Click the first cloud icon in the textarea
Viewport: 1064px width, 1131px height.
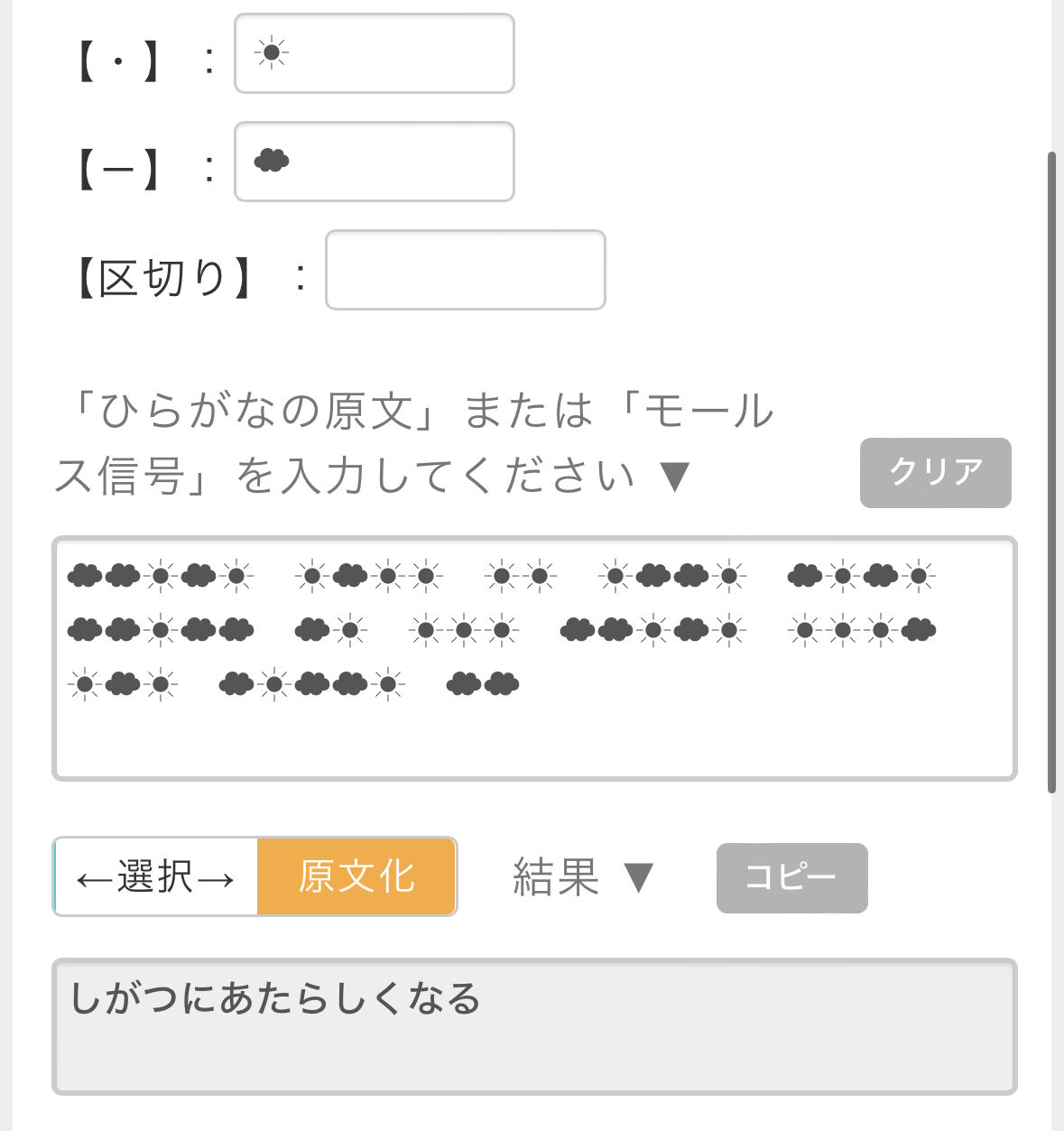click(85, 575)
